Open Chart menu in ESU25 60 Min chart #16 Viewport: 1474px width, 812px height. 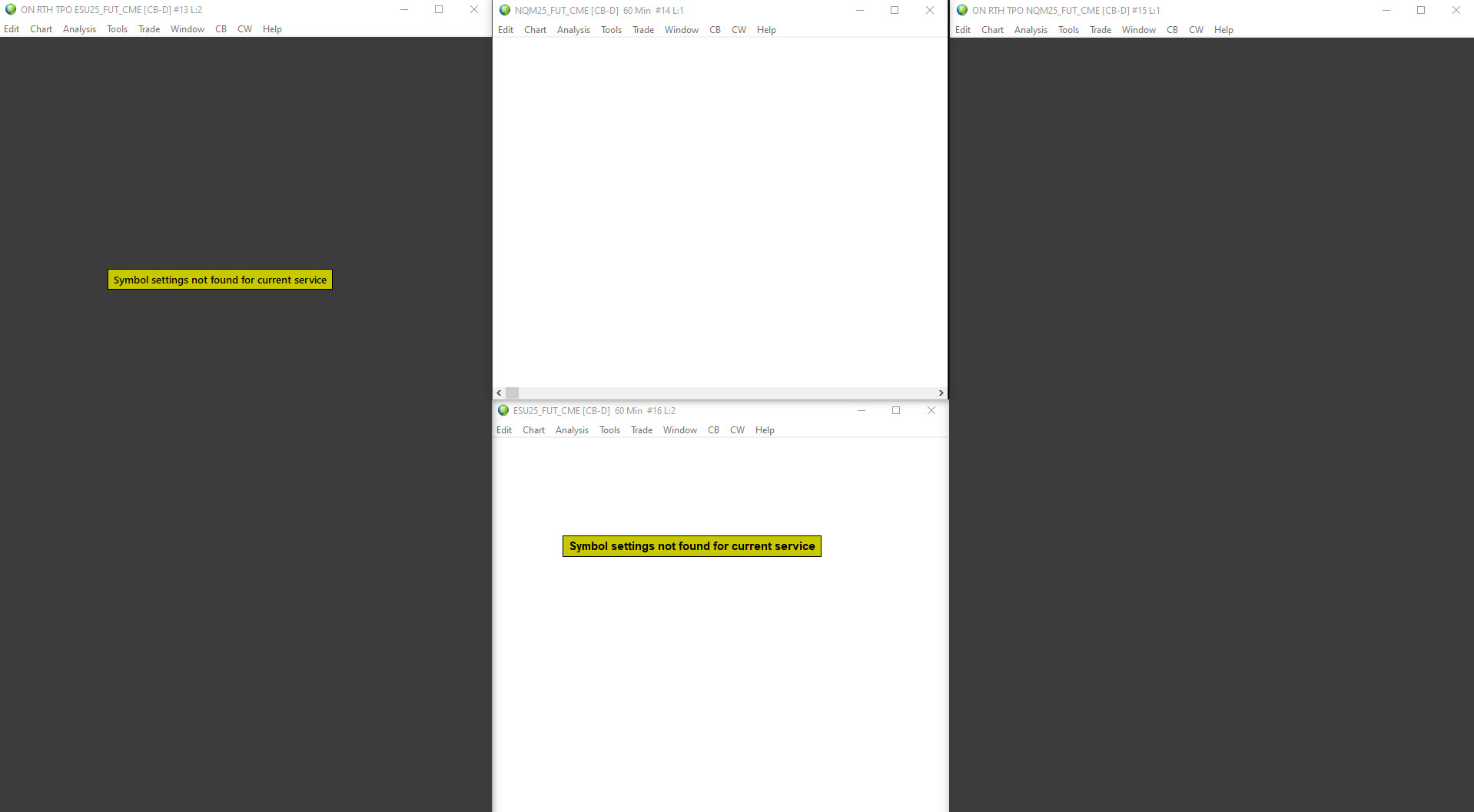point(534,430)
